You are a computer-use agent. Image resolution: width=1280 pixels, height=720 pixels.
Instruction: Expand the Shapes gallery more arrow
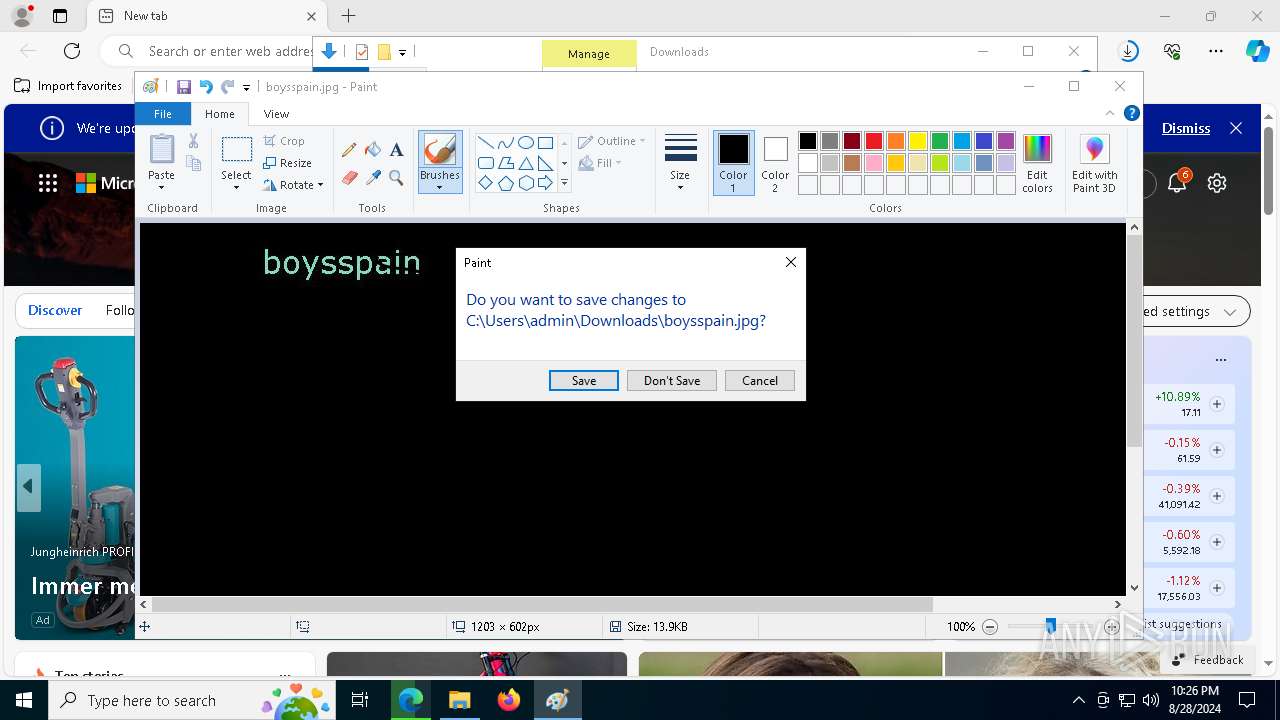click(x=564, y=183)
